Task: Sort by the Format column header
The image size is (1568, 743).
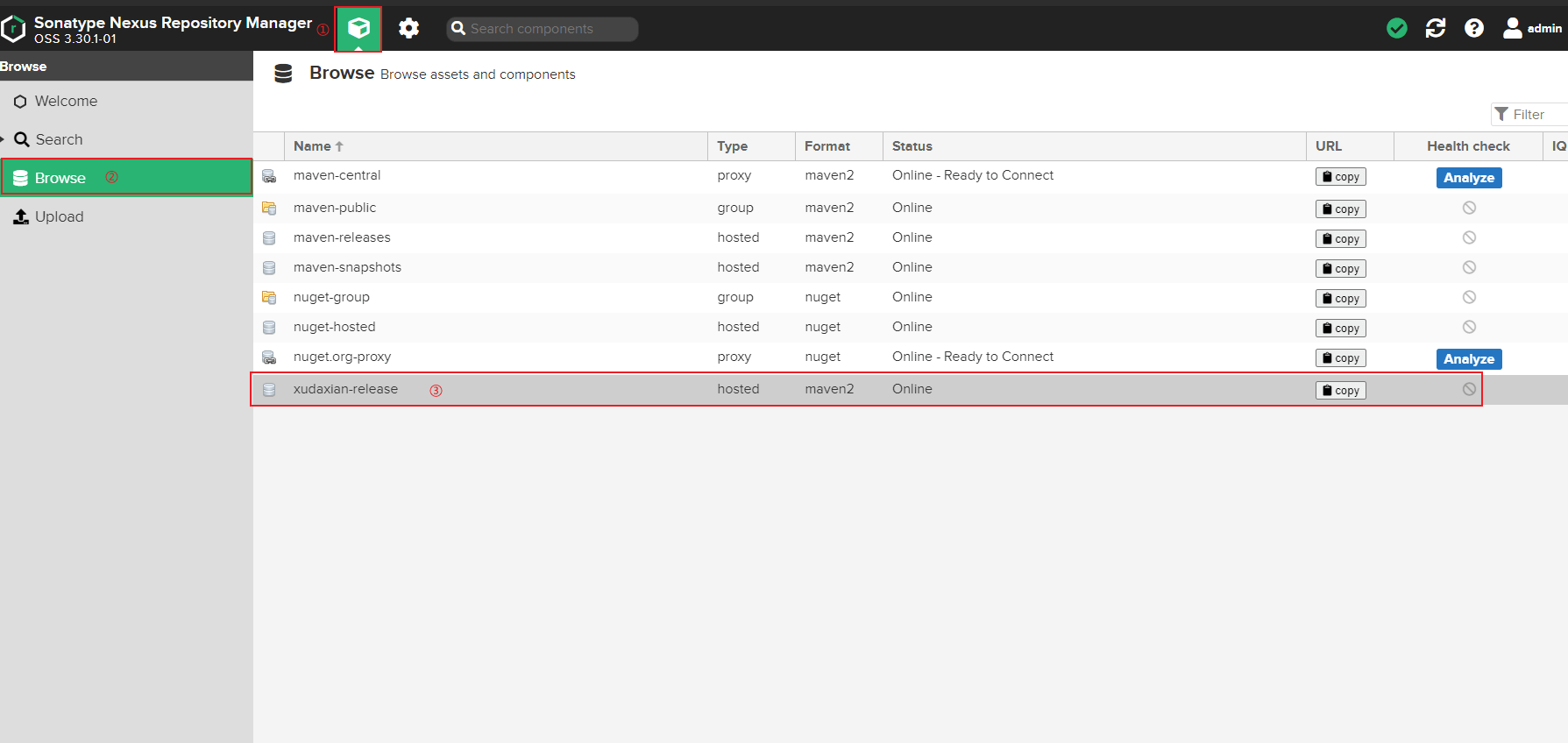Action: (x=839, y=146)
